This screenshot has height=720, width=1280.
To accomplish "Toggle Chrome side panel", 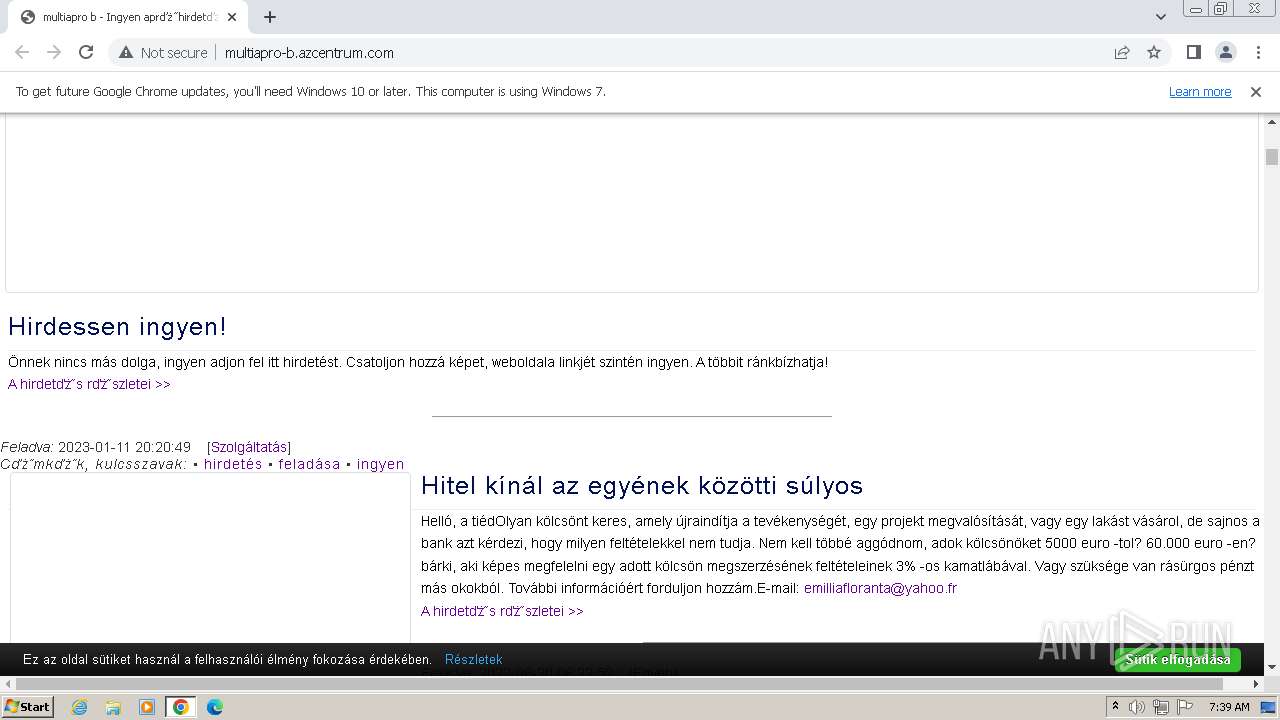I will 1193,52.
